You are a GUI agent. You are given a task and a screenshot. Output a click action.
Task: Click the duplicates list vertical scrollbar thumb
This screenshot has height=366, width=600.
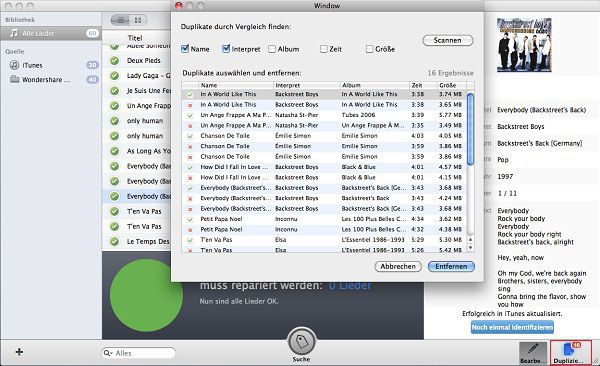[470, 129]
